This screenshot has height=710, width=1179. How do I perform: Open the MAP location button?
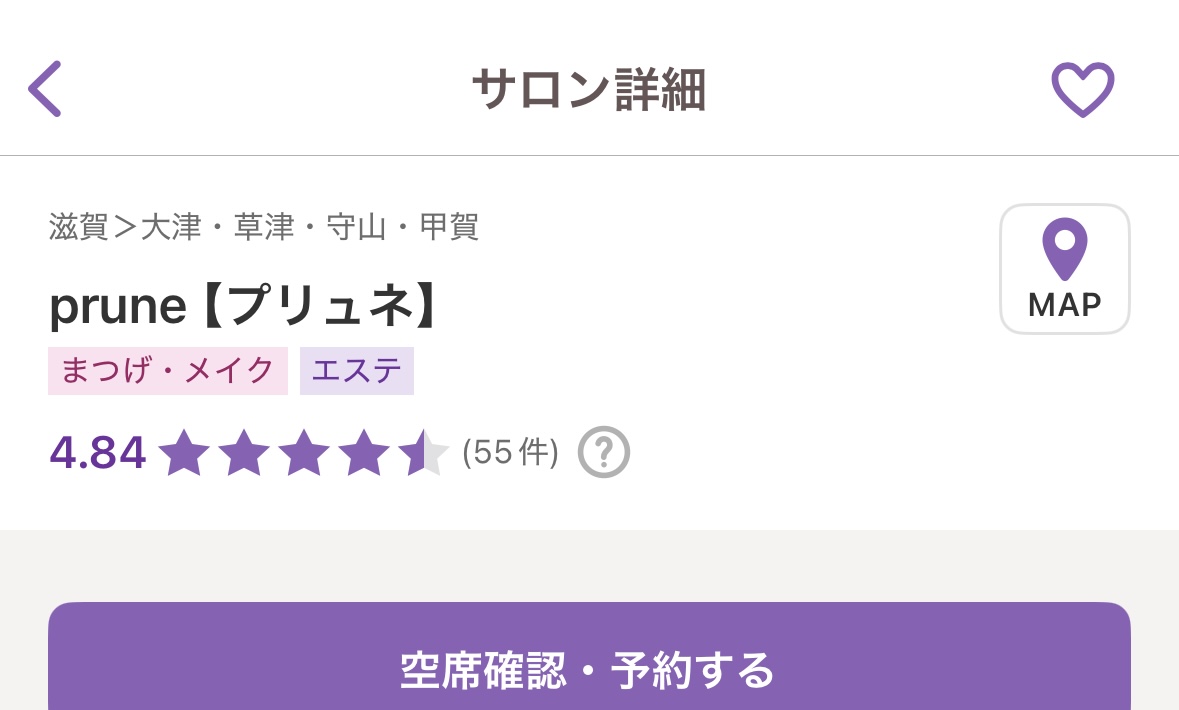pos(1064,269)
